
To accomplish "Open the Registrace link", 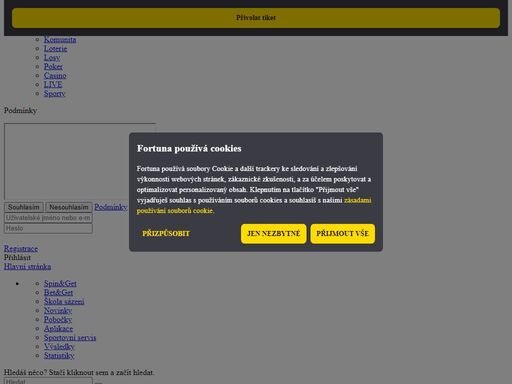I will click(21, 249).
